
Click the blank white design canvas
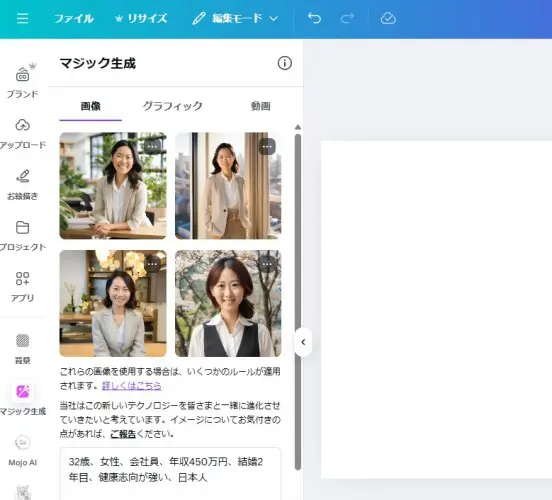(436, 310)
